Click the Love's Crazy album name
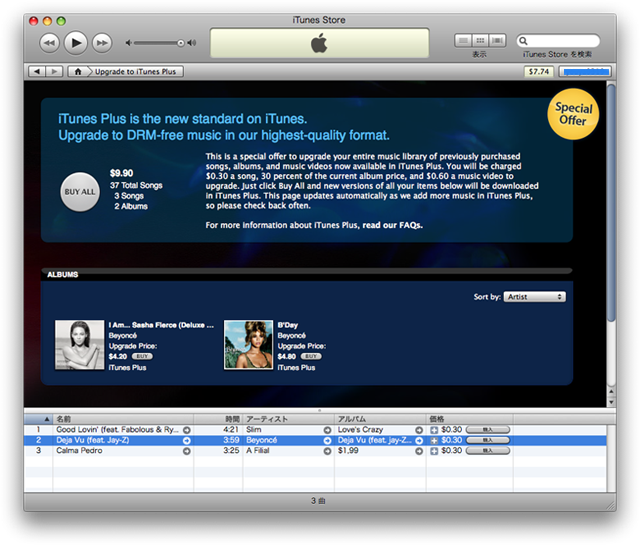640x545 pixels. pyautogui.click(x=360, y=430)
